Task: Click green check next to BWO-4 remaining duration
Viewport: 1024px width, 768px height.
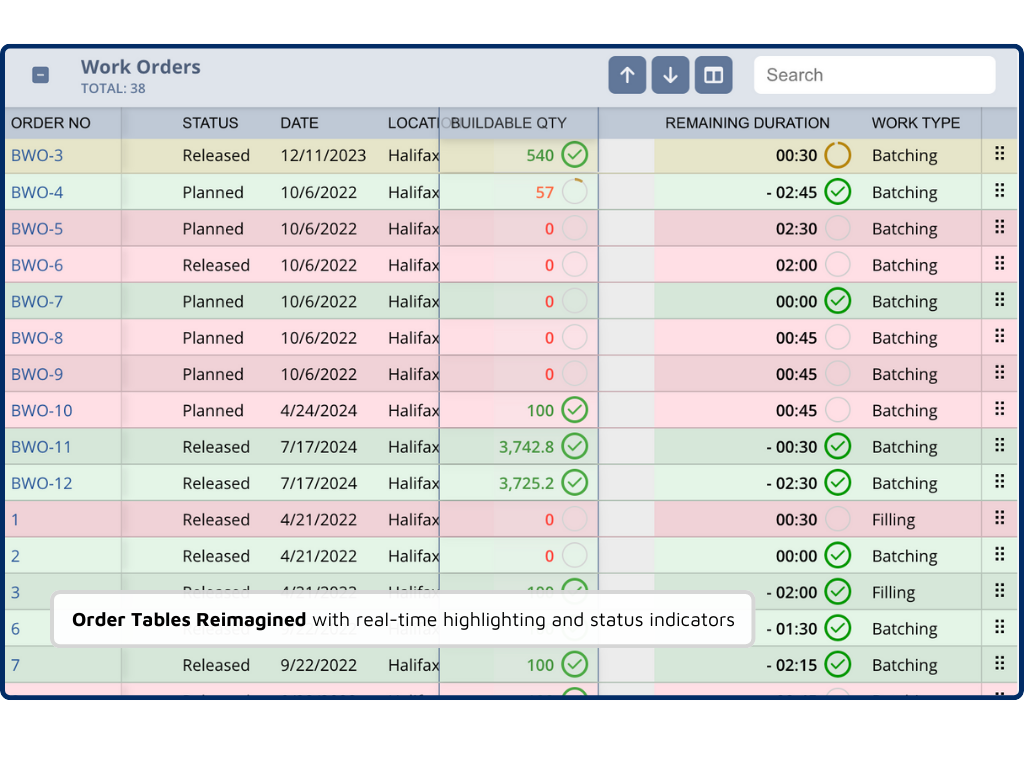Action: 838,192
